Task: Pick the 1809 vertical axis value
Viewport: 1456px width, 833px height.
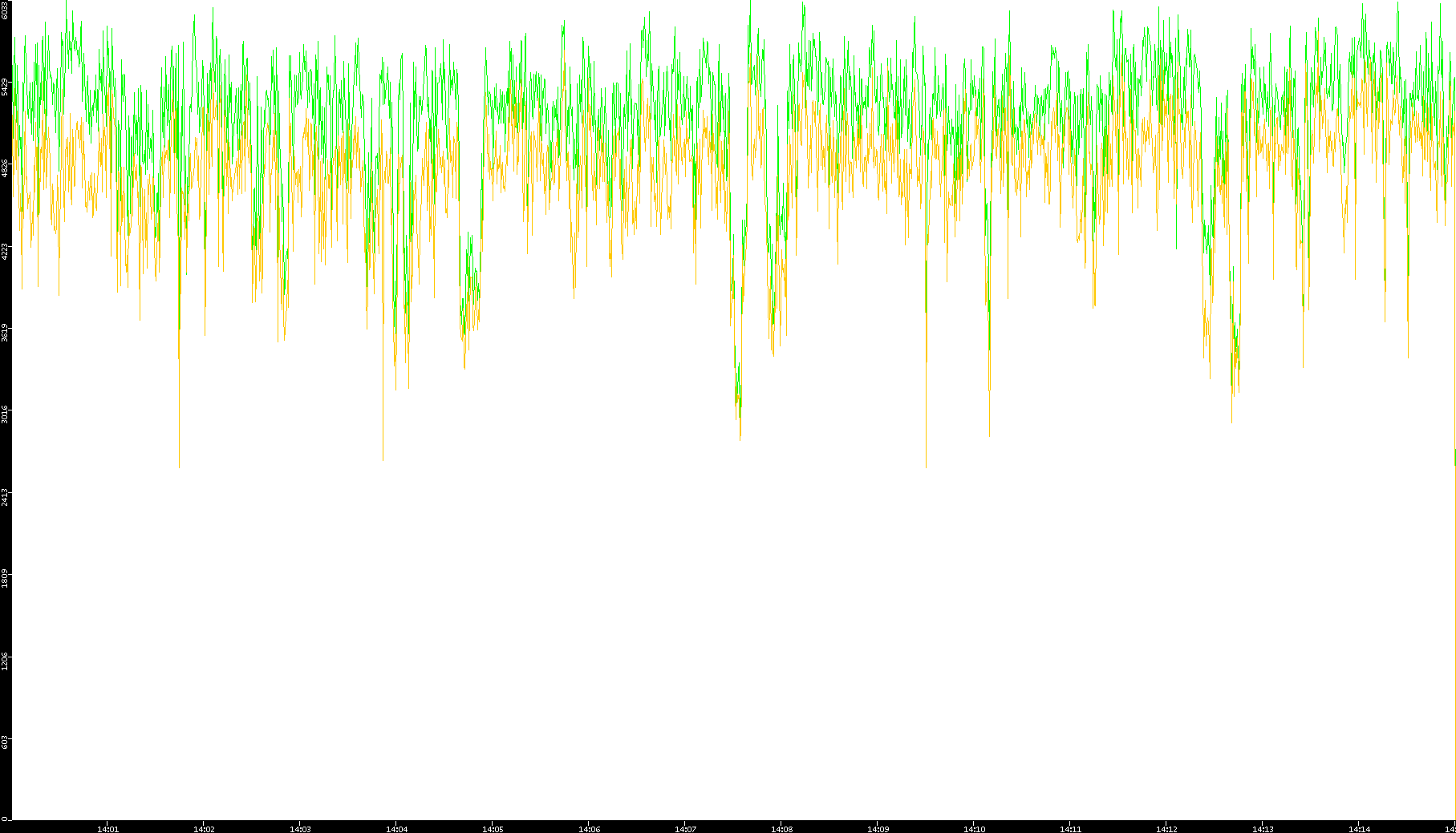Action: 6,579
